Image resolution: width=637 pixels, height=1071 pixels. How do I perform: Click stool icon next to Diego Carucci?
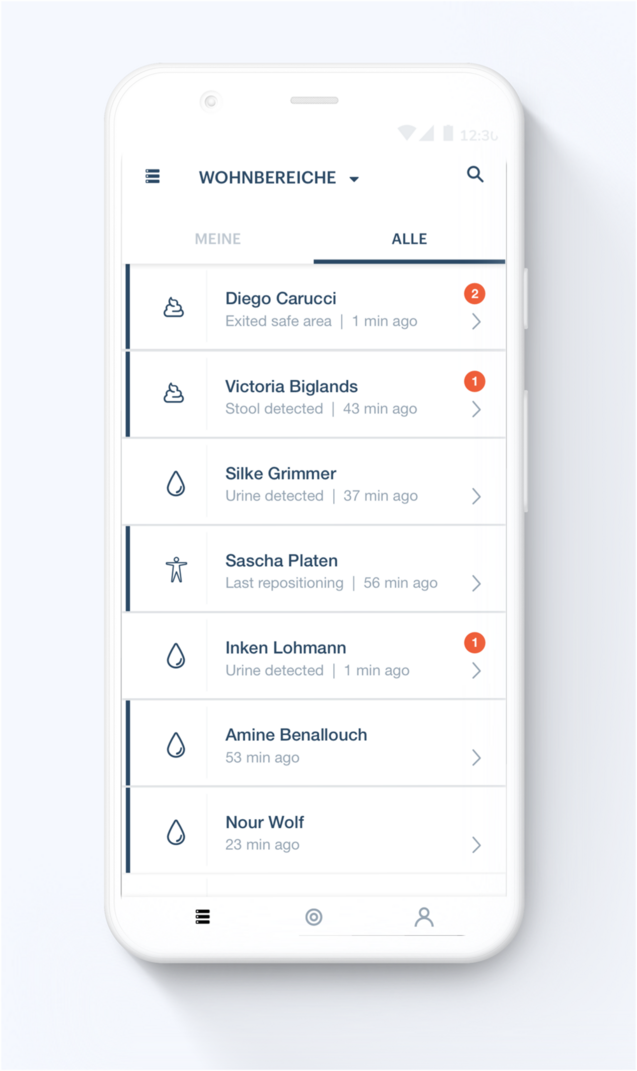174,308
